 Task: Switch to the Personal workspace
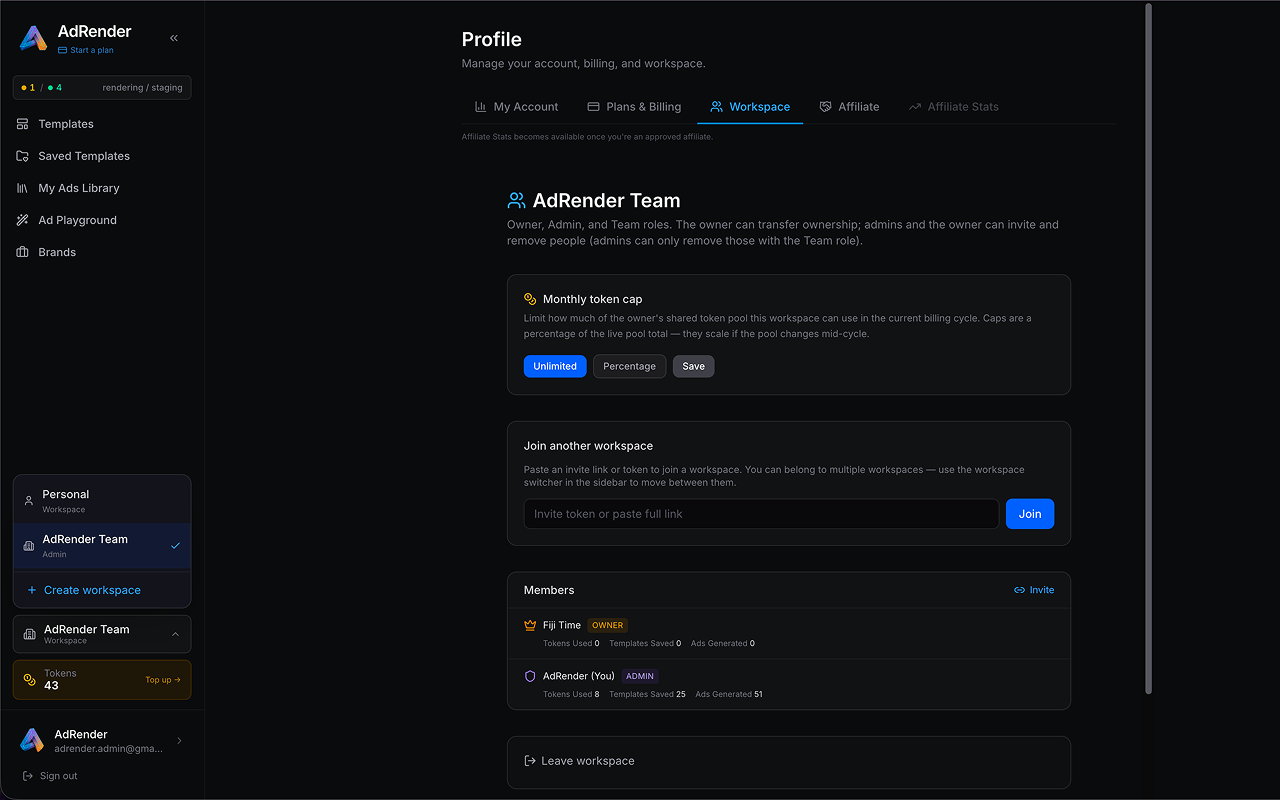102,501
